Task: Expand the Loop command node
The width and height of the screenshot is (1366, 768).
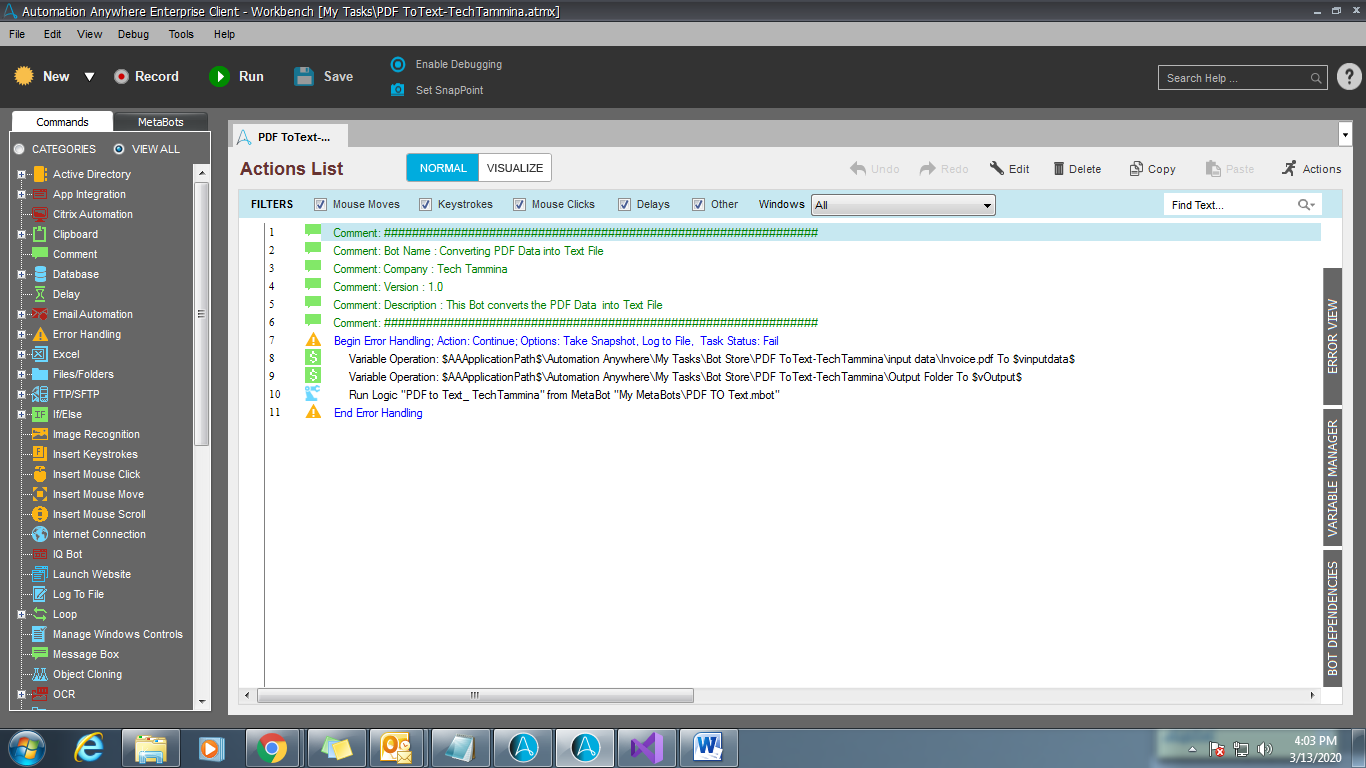Action: click(x=21, y=614)
